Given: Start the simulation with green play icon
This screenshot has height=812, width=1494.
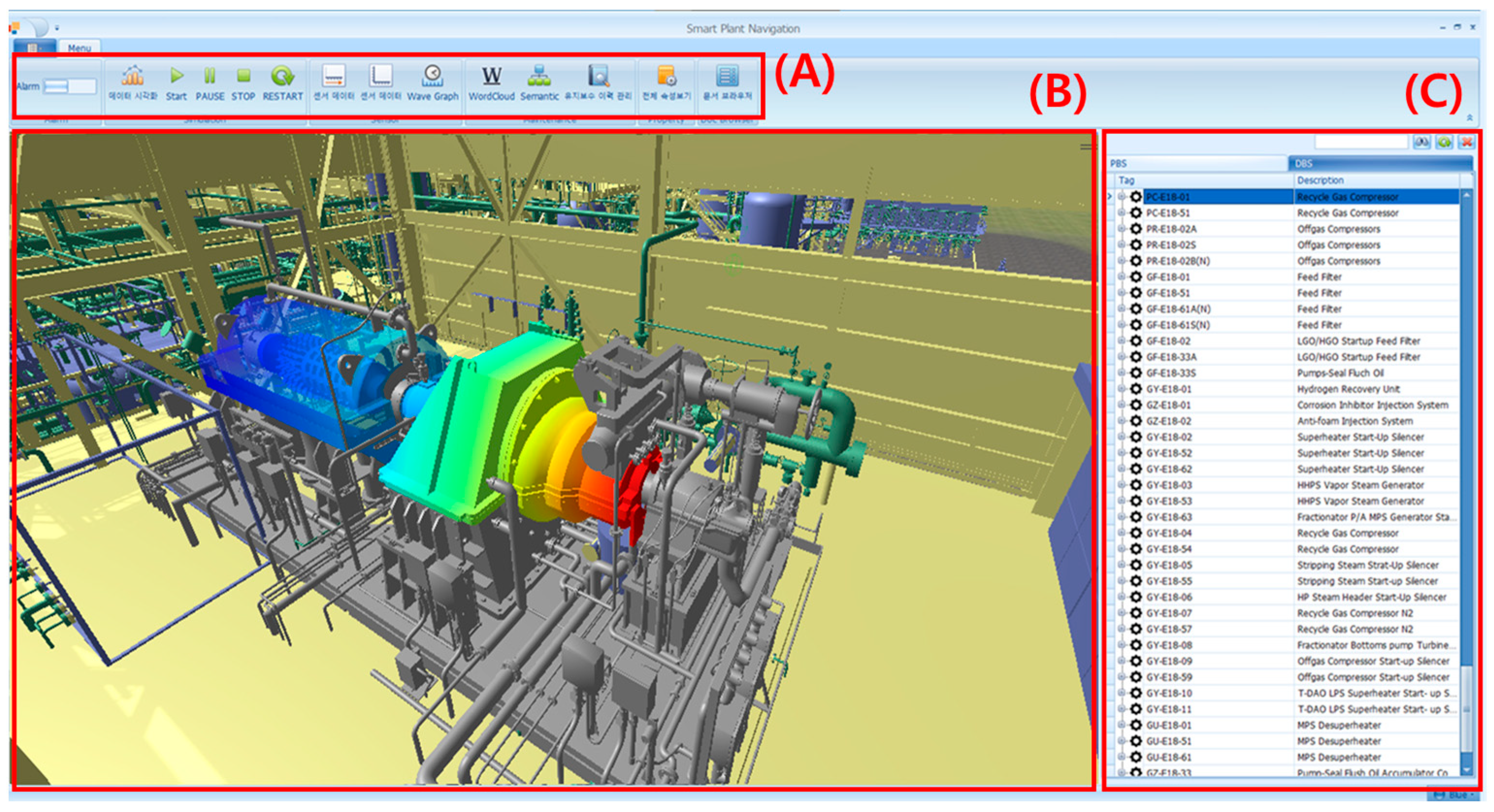Looking at the screenshot, I should tap(176, 76).
